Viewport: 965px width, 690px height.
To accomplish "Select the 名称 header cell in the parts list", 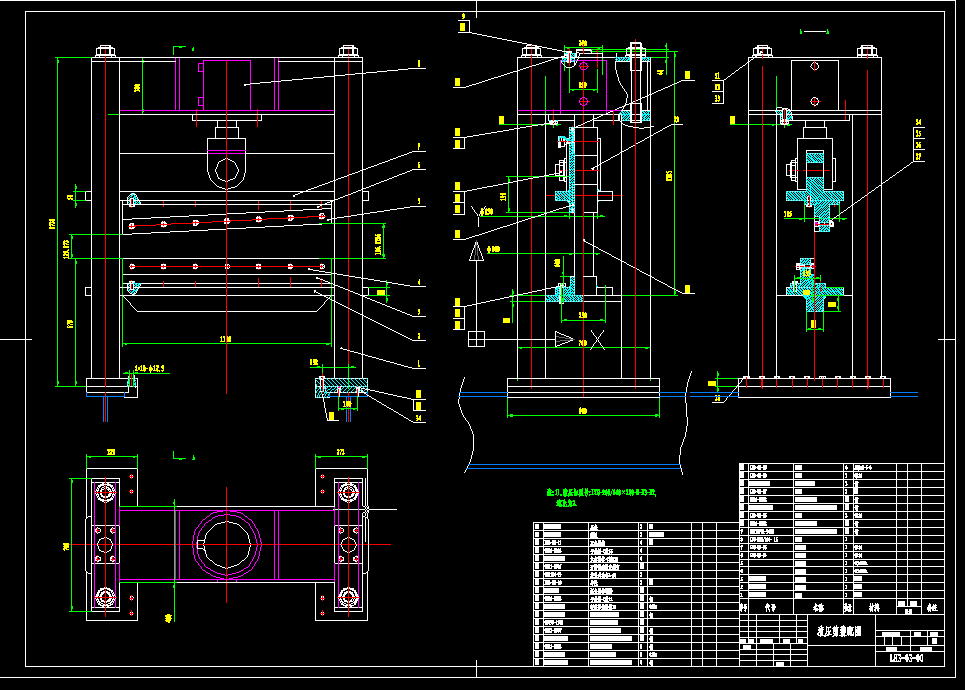I will (x=818, y=608).
